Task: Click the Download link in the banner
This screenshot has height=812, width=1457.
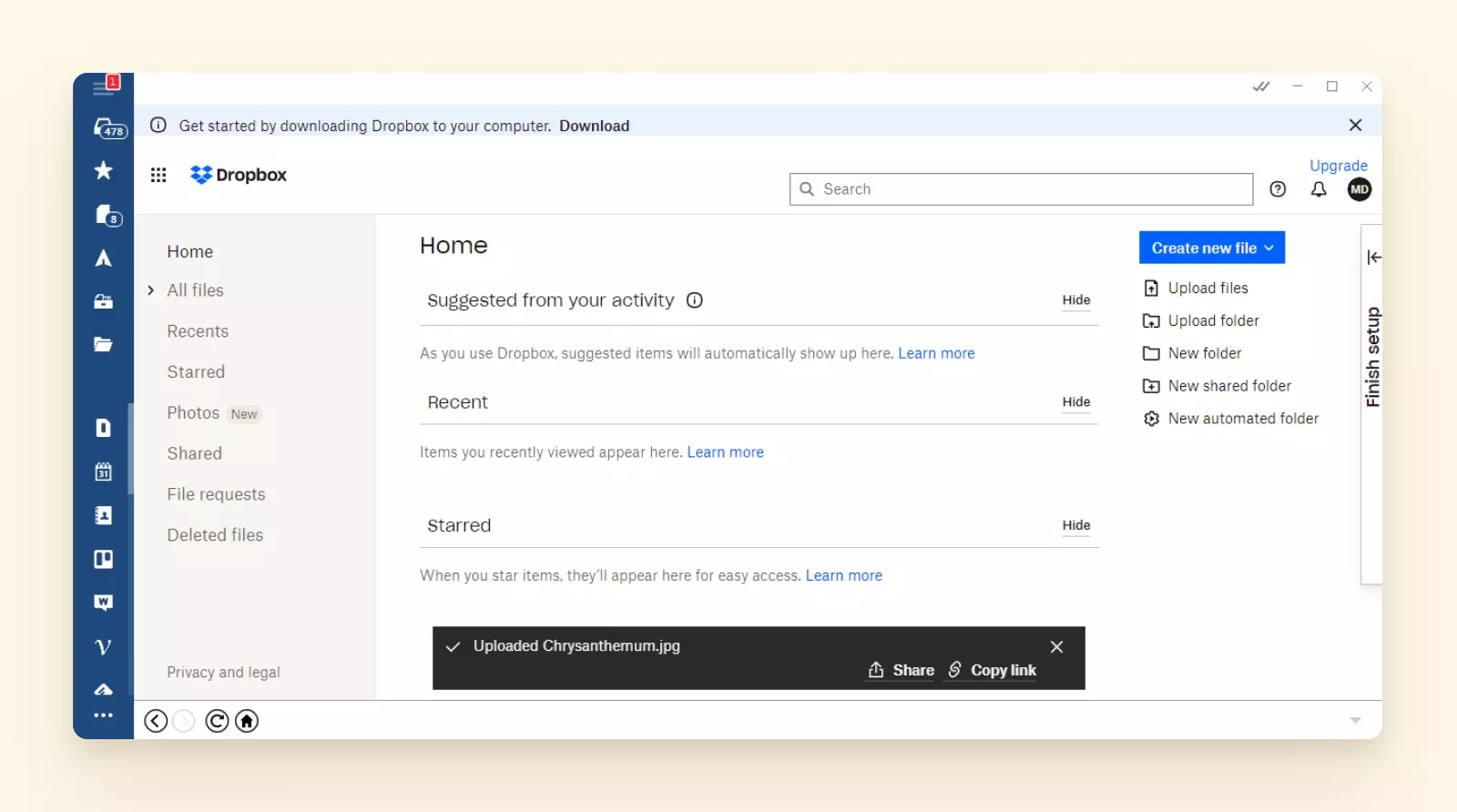Action: click(x=594, y=126)
